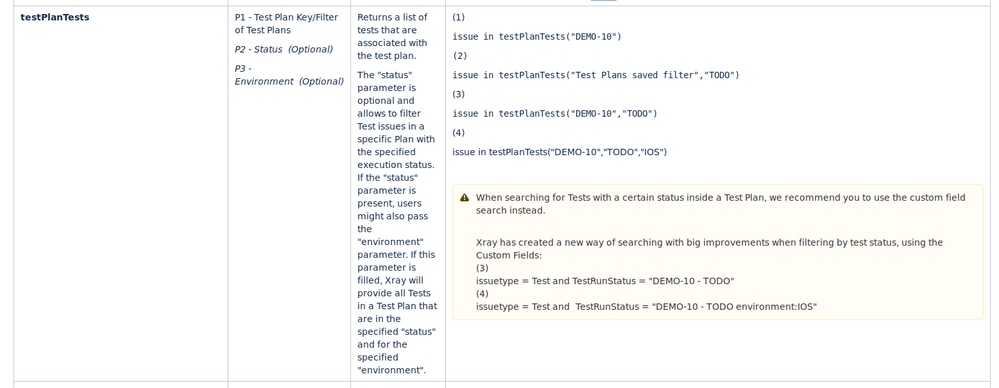Click example label (1) above first query
Image resolution: width=999 pixels, height=388 pixels.
pos(459,17)
